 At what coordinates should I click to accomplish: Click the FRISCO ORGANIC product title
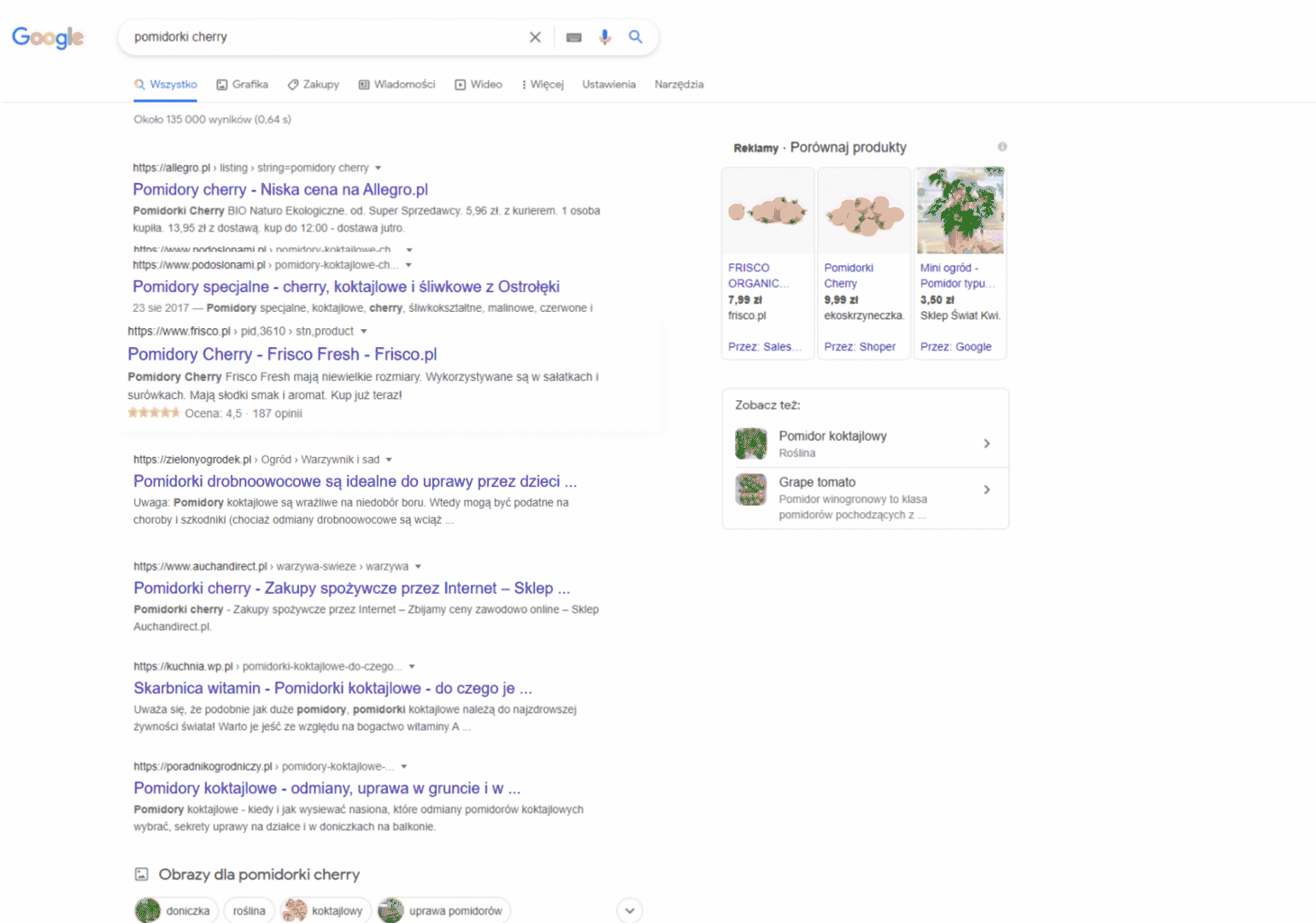click(x=758, y=276)
